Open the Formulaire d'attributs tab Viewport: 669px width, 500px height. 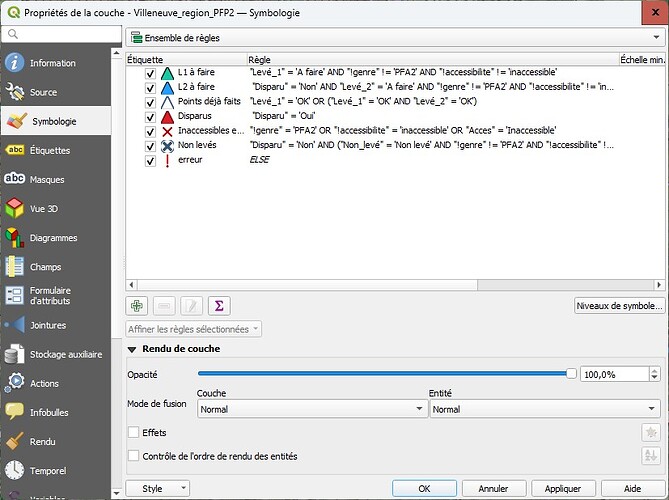56,296
